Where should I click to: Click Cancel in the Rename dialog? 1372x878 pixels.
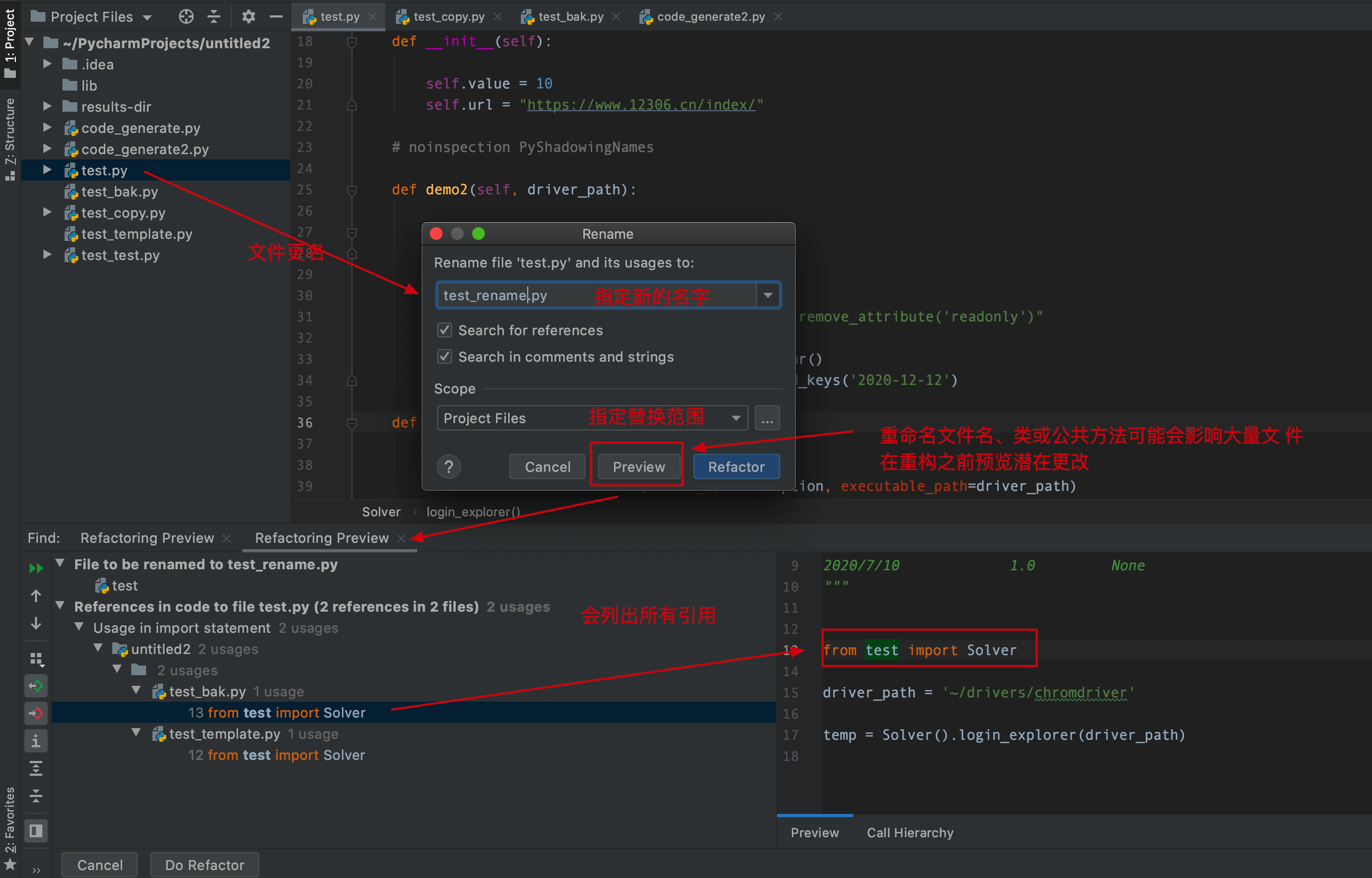(547, 467)
